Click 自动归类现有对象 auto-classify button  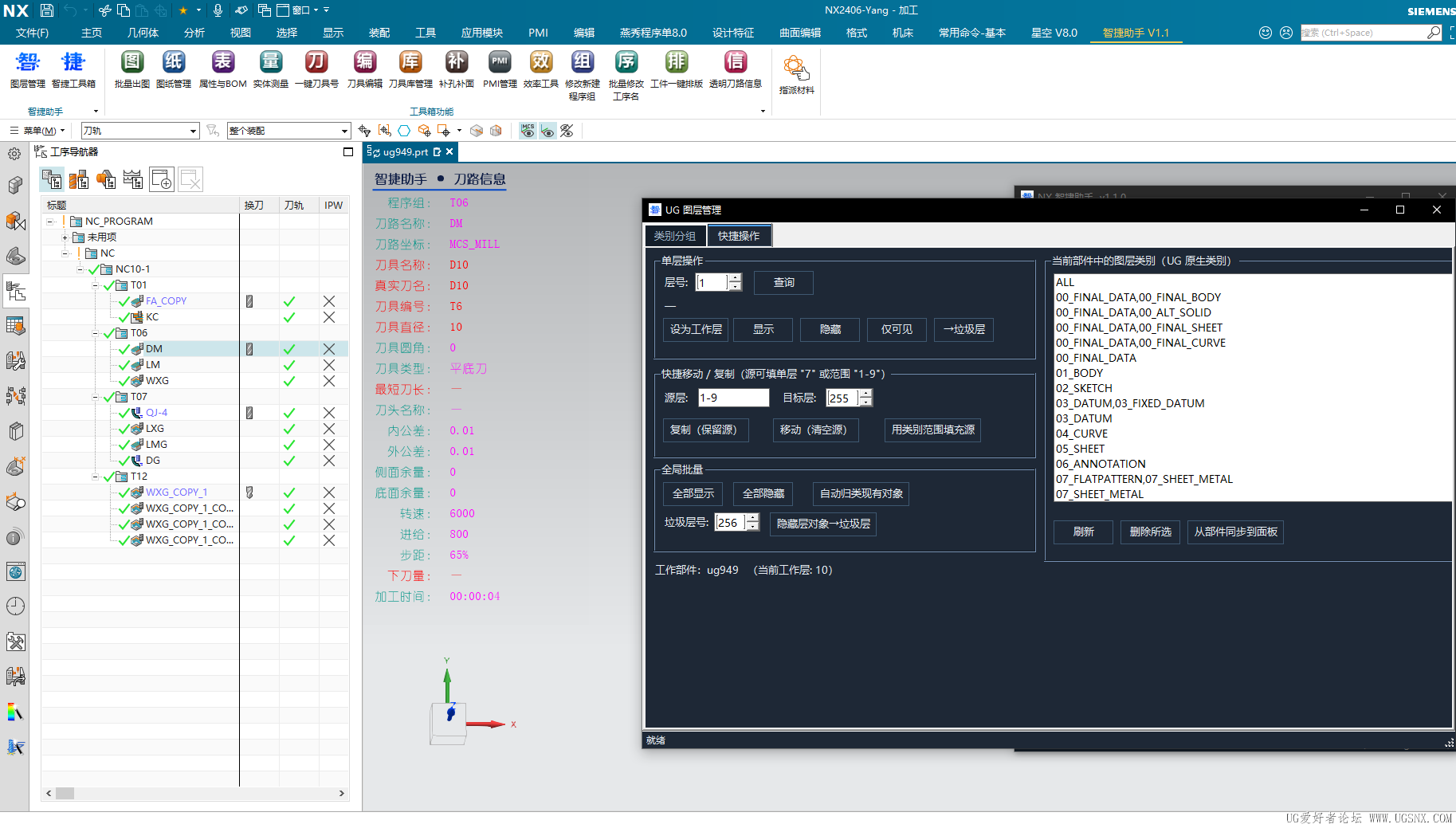click(861, 494)
